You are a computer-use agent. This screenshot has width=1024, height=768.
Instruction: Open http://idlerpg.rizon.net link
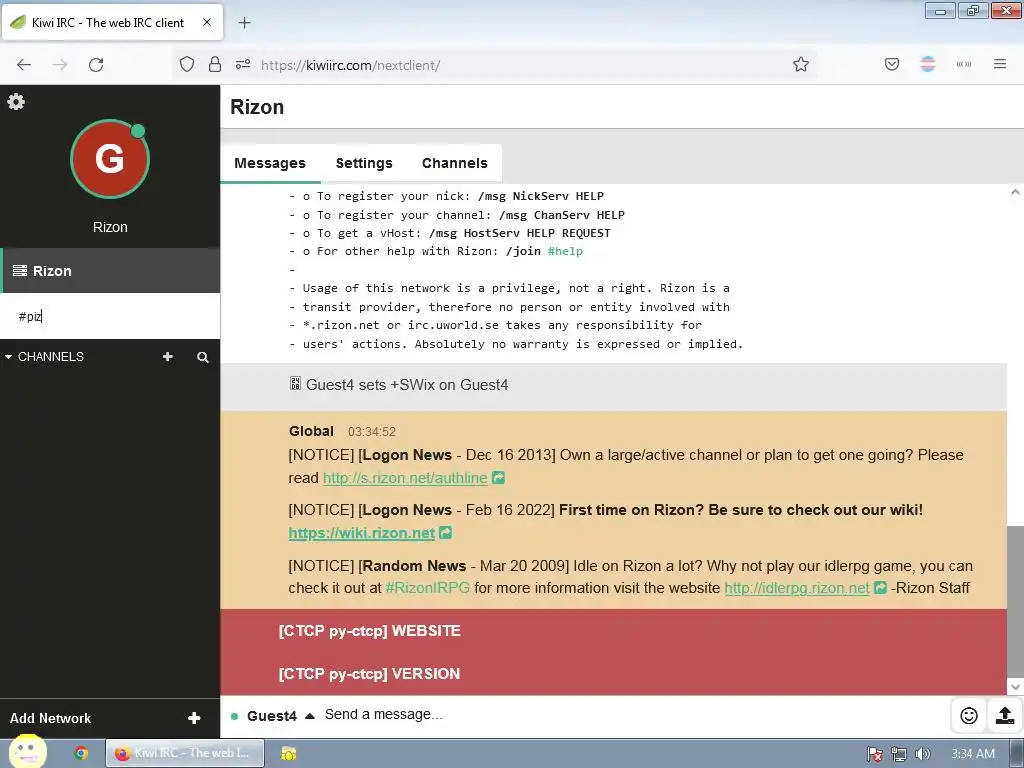(797, 588)
